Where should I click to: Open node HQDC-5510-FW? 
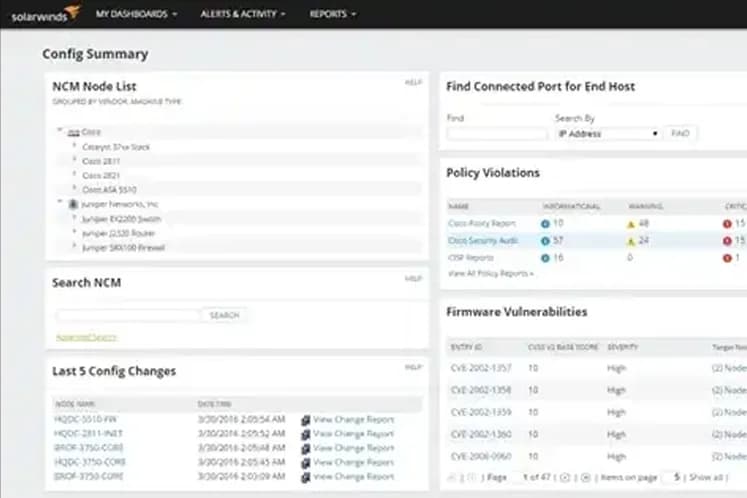85,419
